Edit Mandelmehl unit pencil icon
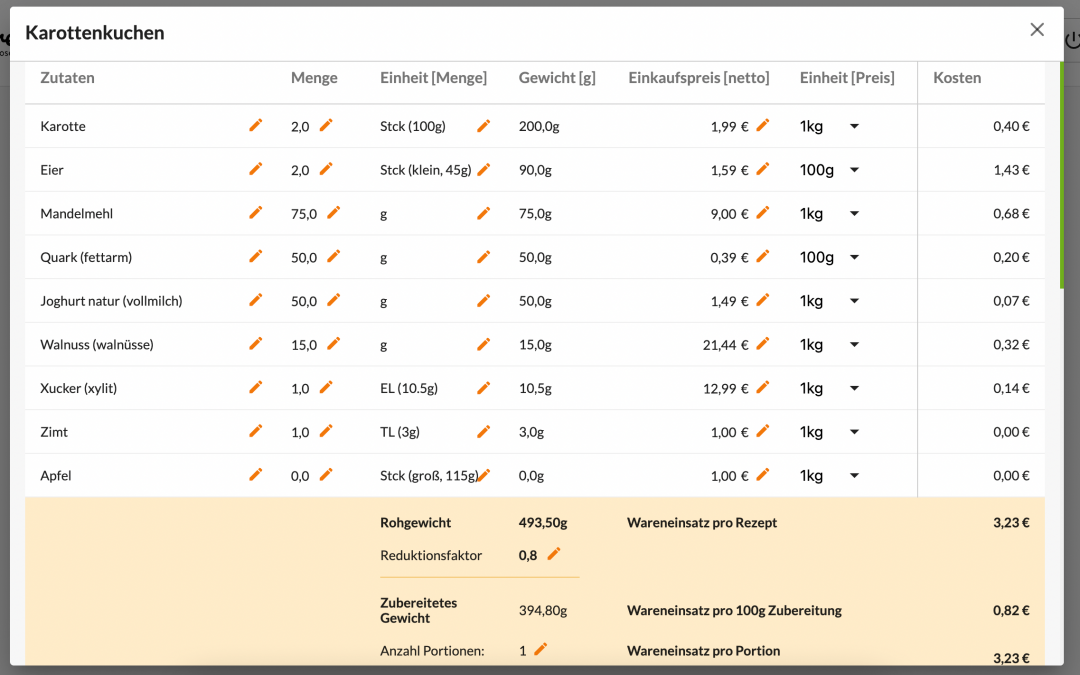 click(484, 213)
